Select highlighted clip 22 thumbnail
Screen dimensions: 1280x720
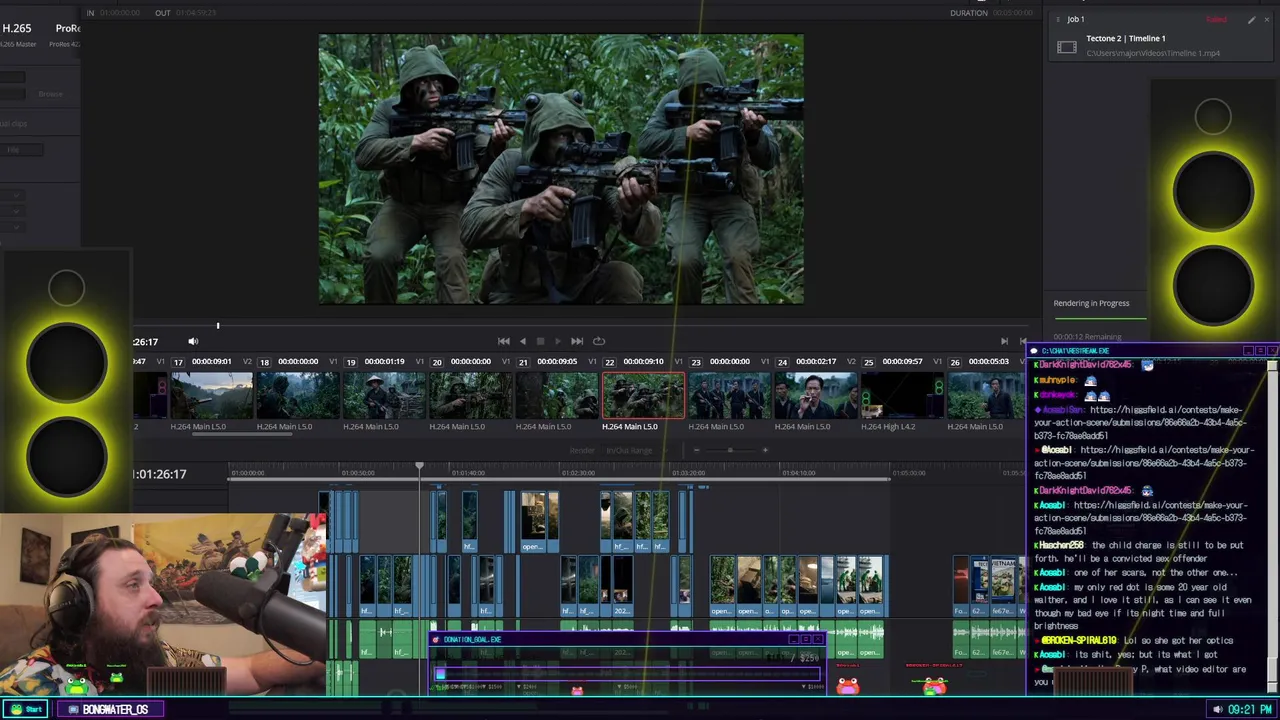643,395
